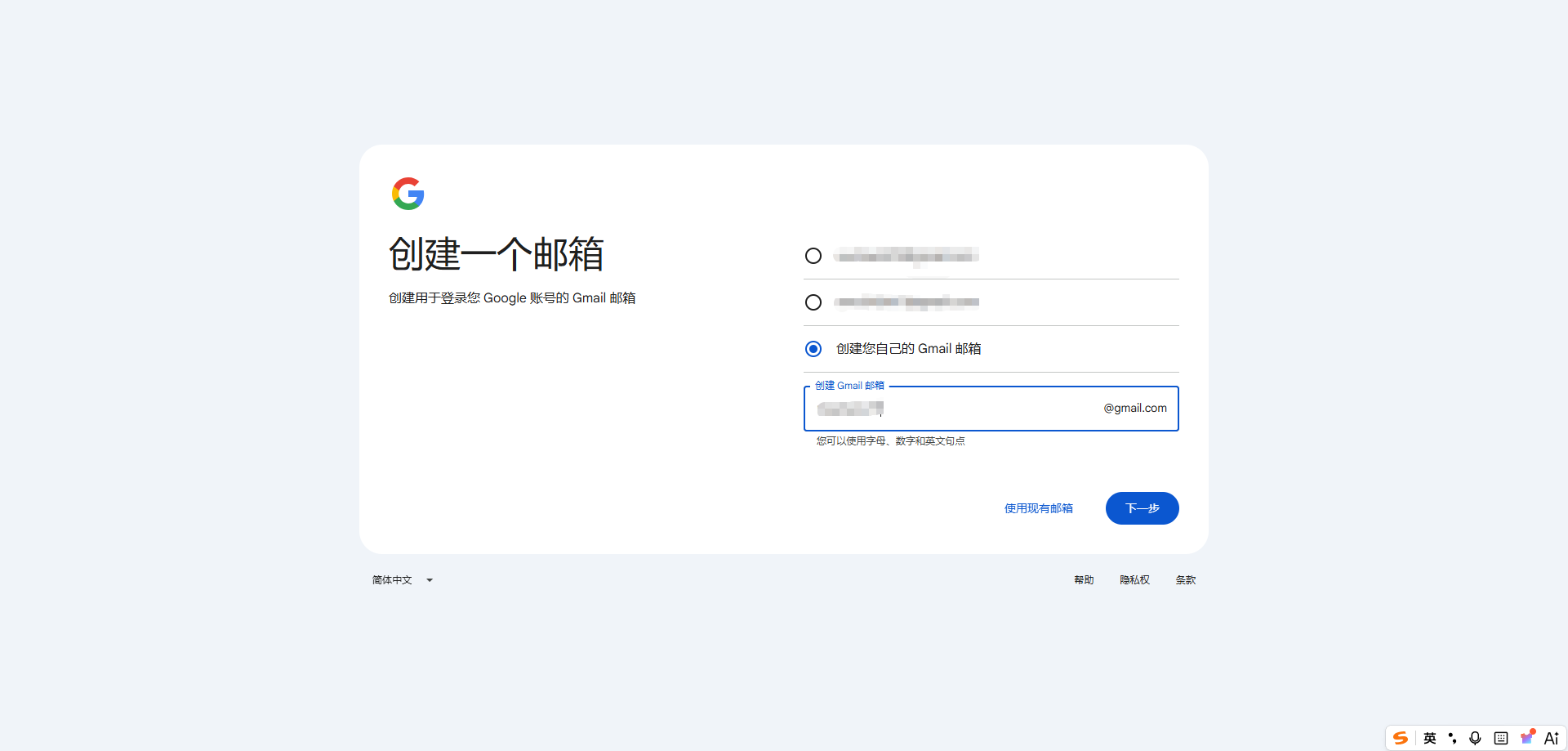Open the soft keyboard icon
The height and width of the screenshot is (751, 1568).
tap(1501, 738)
